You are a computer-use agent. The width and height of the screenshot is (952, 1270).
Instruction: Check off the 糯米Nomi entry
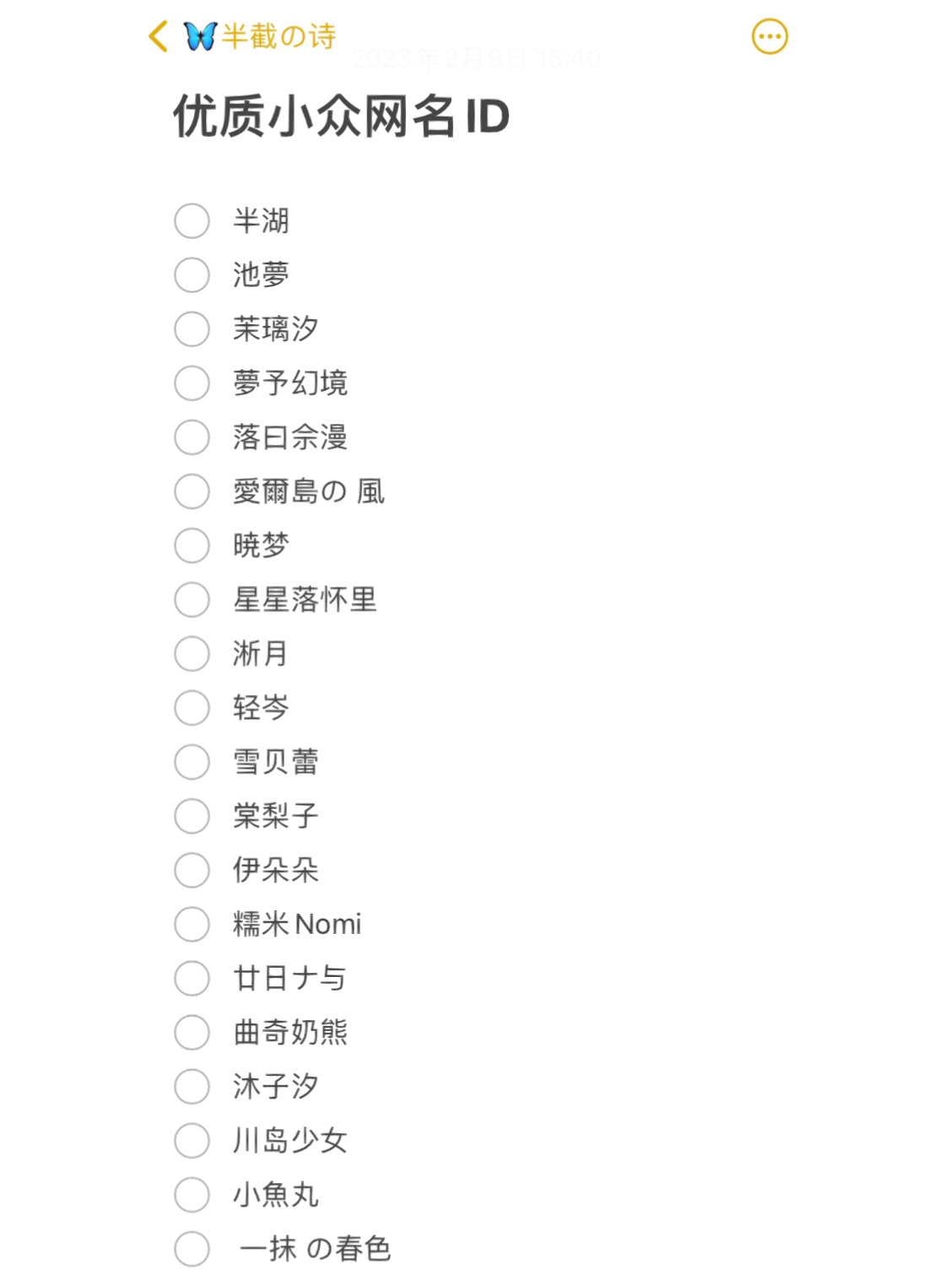pos(191,924)
